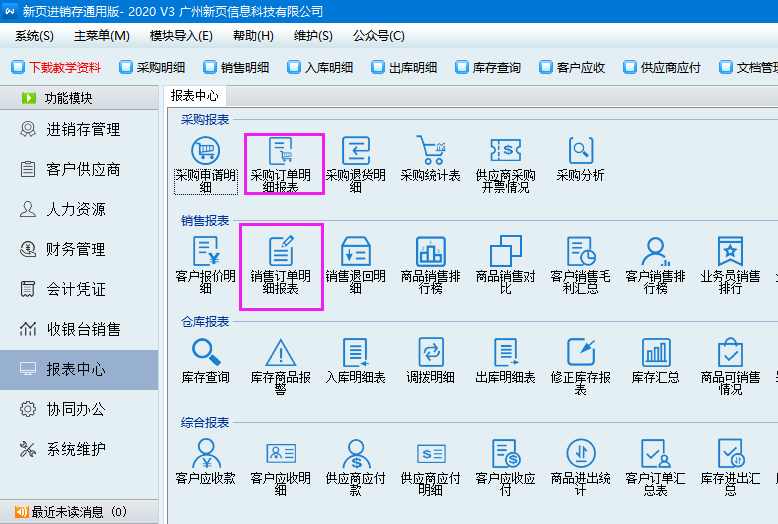Screen dimensions: 778x524
Task: Click the 功能模块 panel header
Action: pyautogui.click(x=79, y=98)
